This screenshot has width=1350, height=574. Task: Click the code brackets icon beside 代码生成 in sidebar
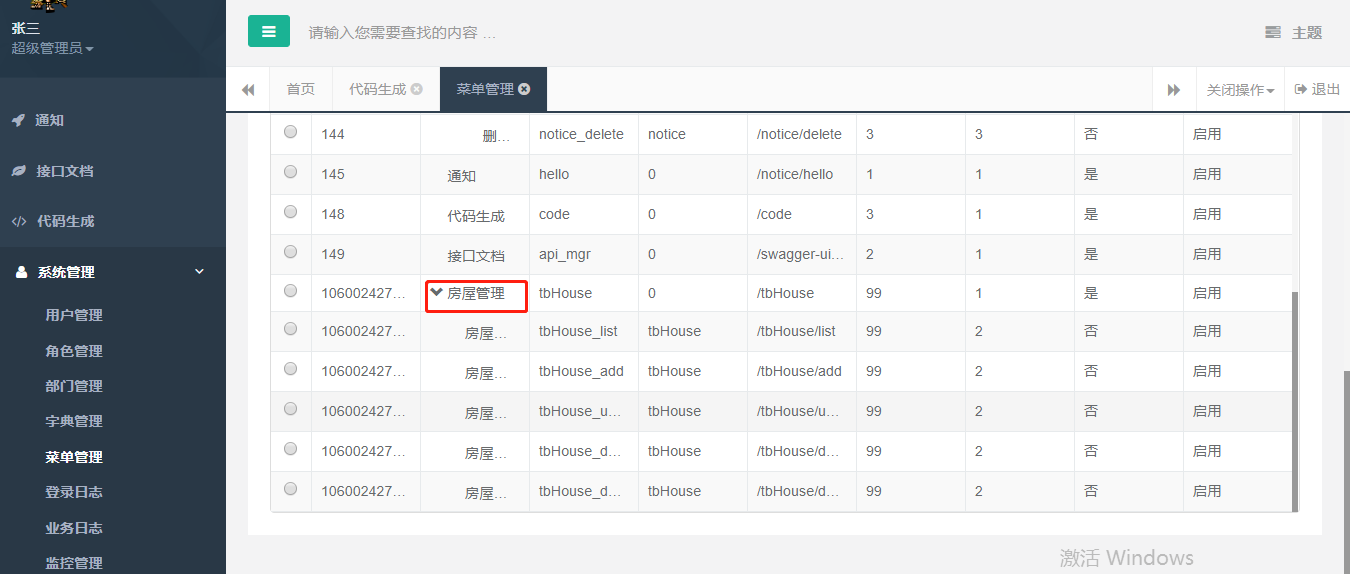tap(18, 222)
